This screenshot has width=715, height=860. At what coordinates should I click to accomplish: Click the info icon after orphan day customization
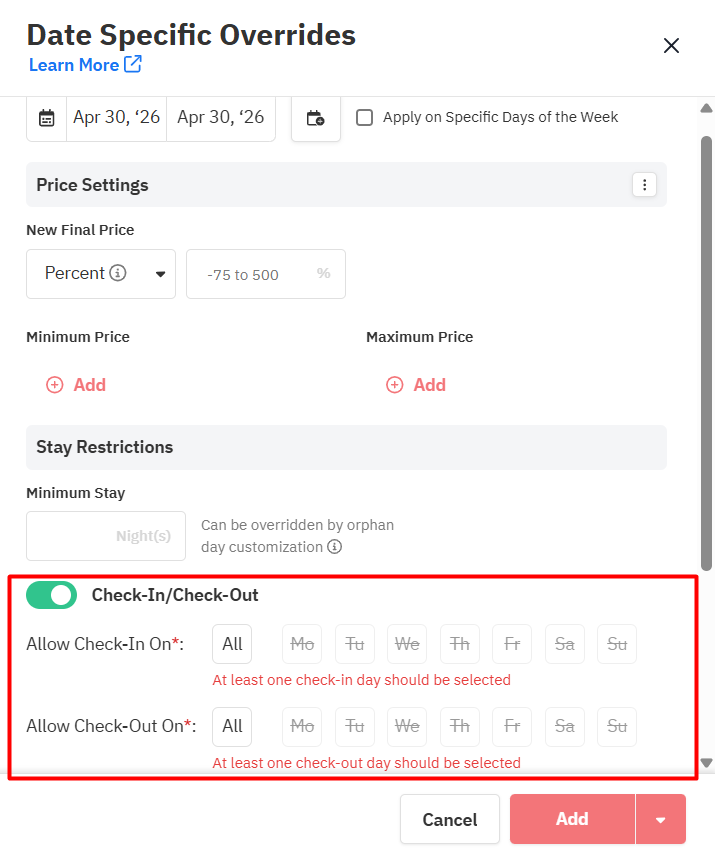pos(335,547)
